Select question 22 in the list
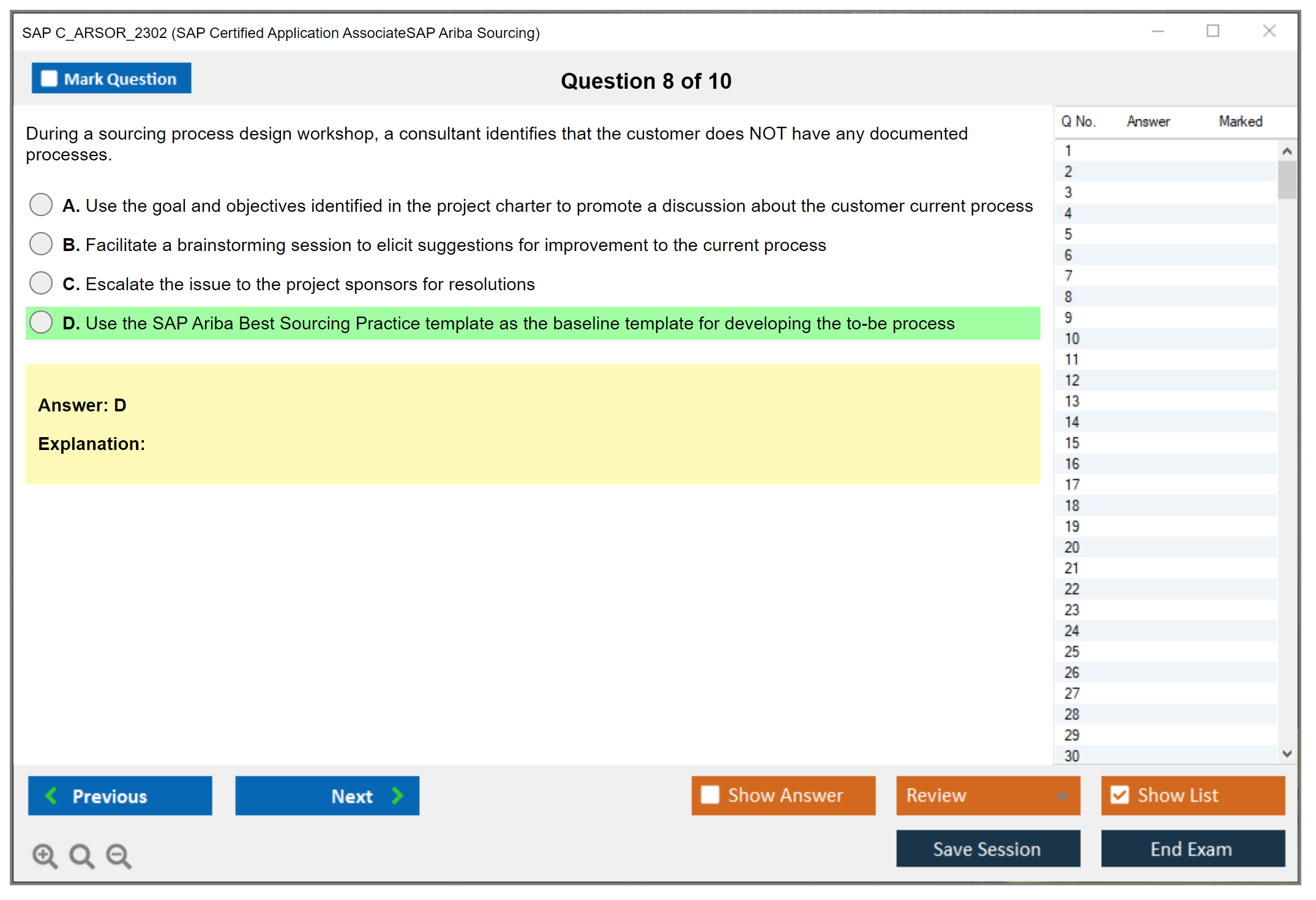The image size is (1316, 900). [x=1072, y=589]
